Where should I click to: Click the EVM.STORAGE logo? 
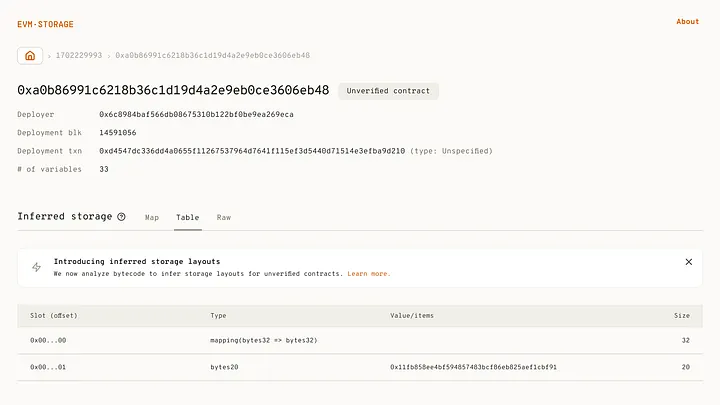[x=45, y=24]
